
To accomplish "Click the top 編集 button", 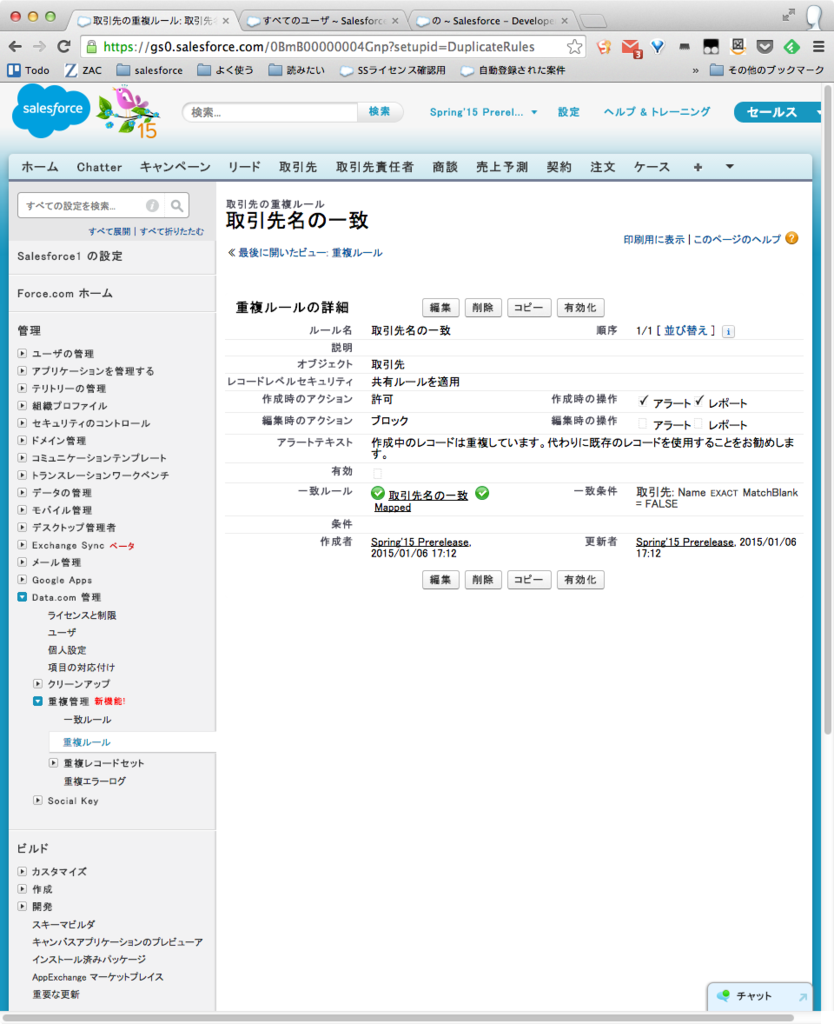I will pos(440,308).
